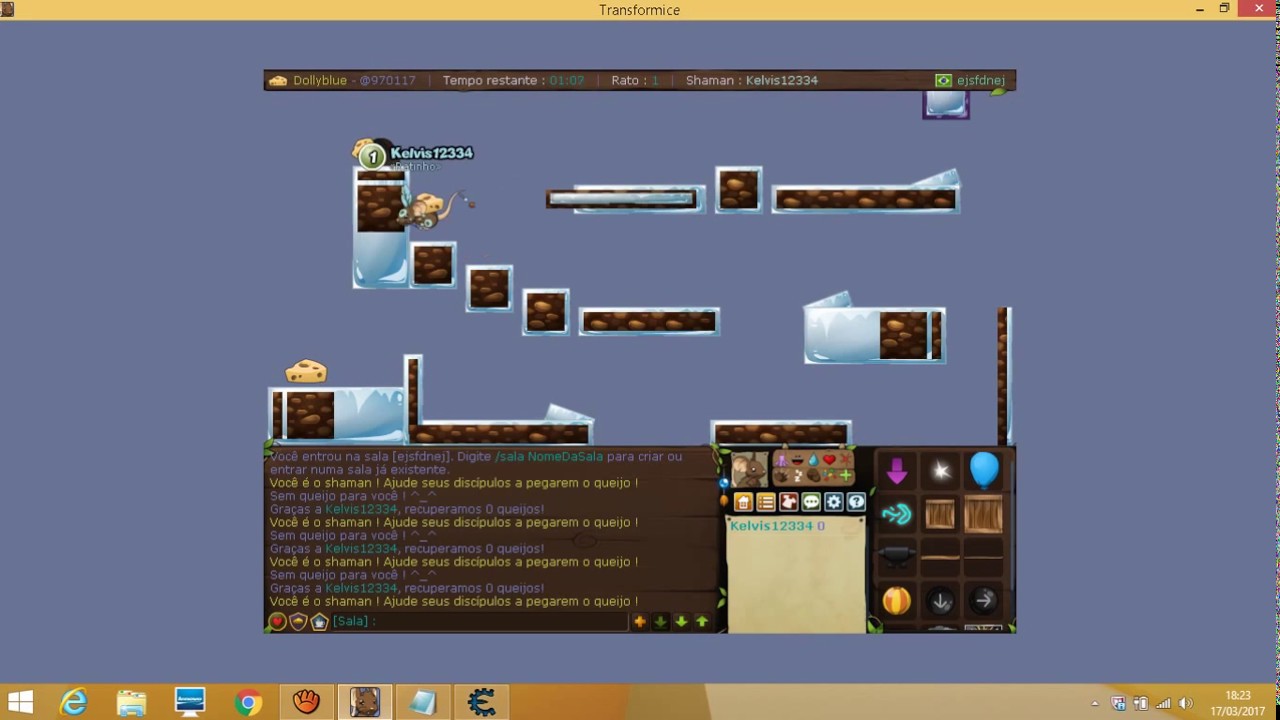
Task: Select the long wooden plank item
Action: [984, 557]
